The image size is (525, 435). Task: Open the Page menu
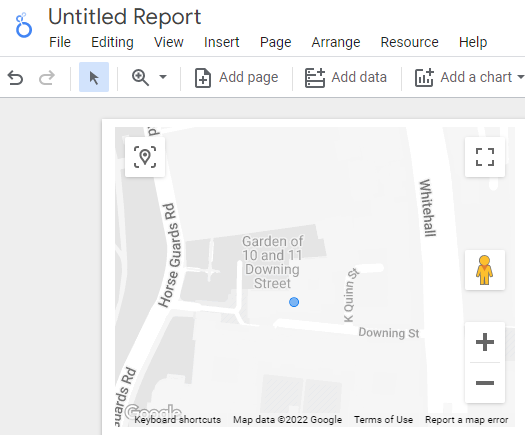[x=276, y=43]
